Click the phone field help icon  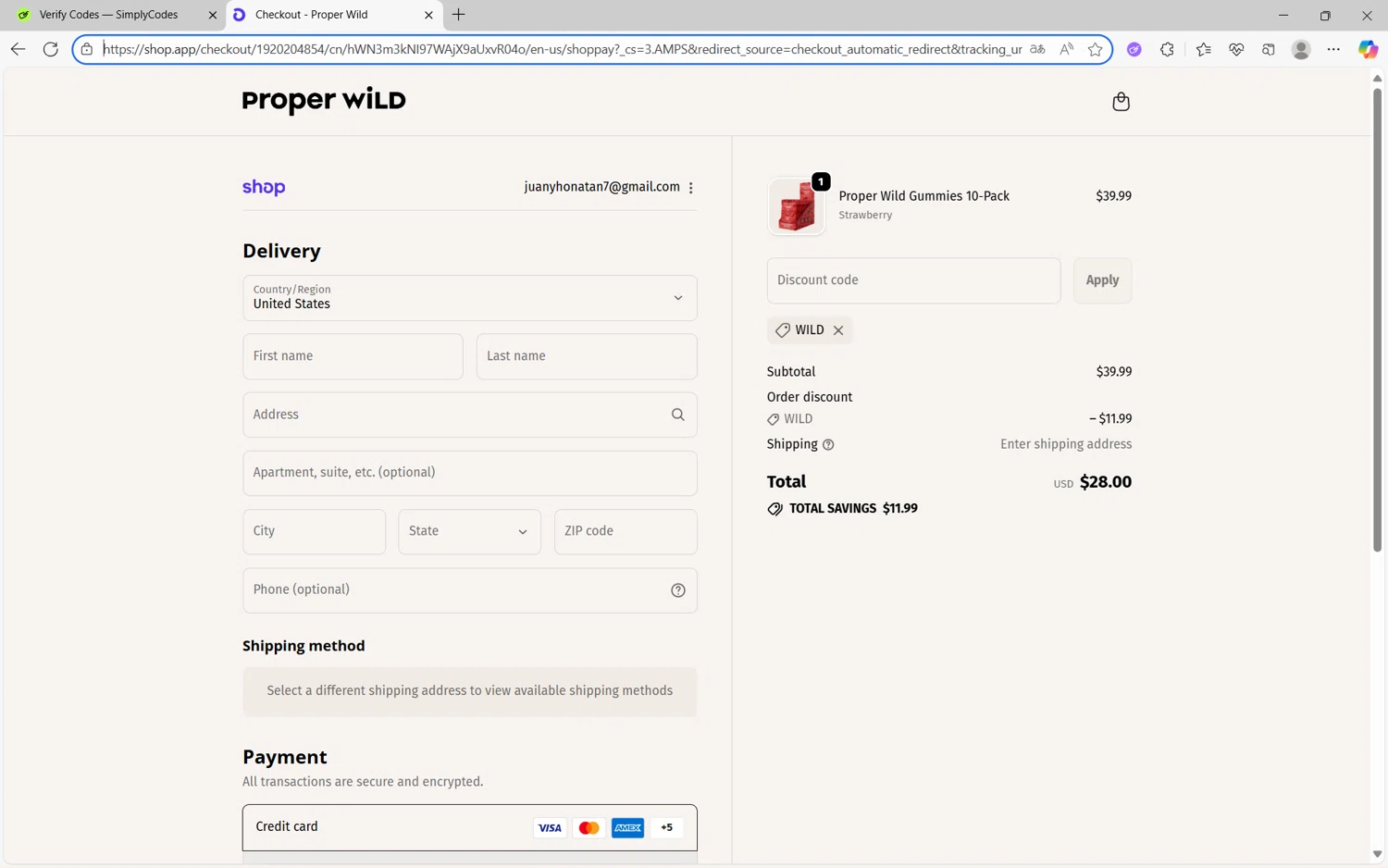678,590
